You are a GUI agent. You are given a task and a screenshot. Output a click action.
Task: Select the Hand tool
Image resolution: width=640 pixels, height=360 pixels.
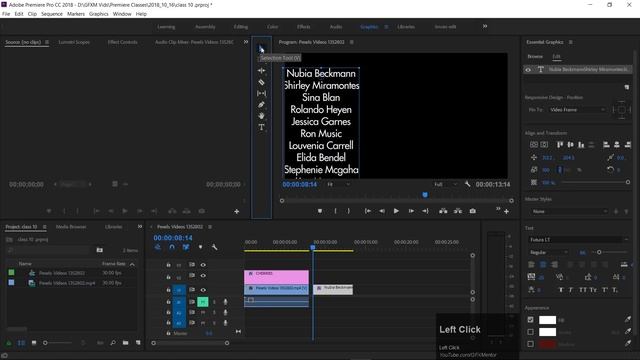261,116
